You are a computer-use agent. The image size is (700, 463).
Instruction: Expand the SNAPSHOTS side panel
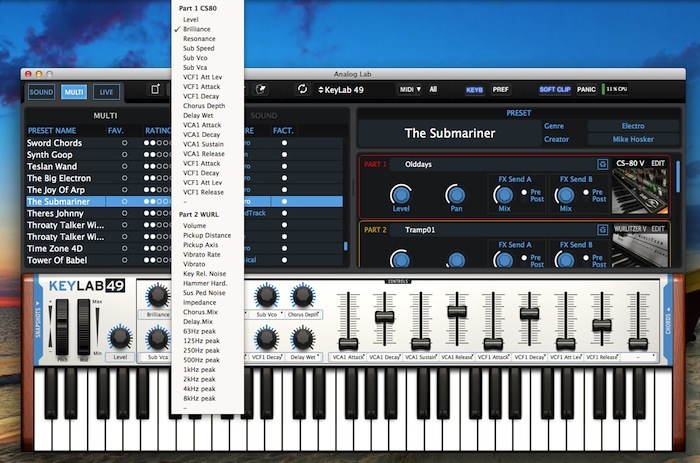point(38,319)
